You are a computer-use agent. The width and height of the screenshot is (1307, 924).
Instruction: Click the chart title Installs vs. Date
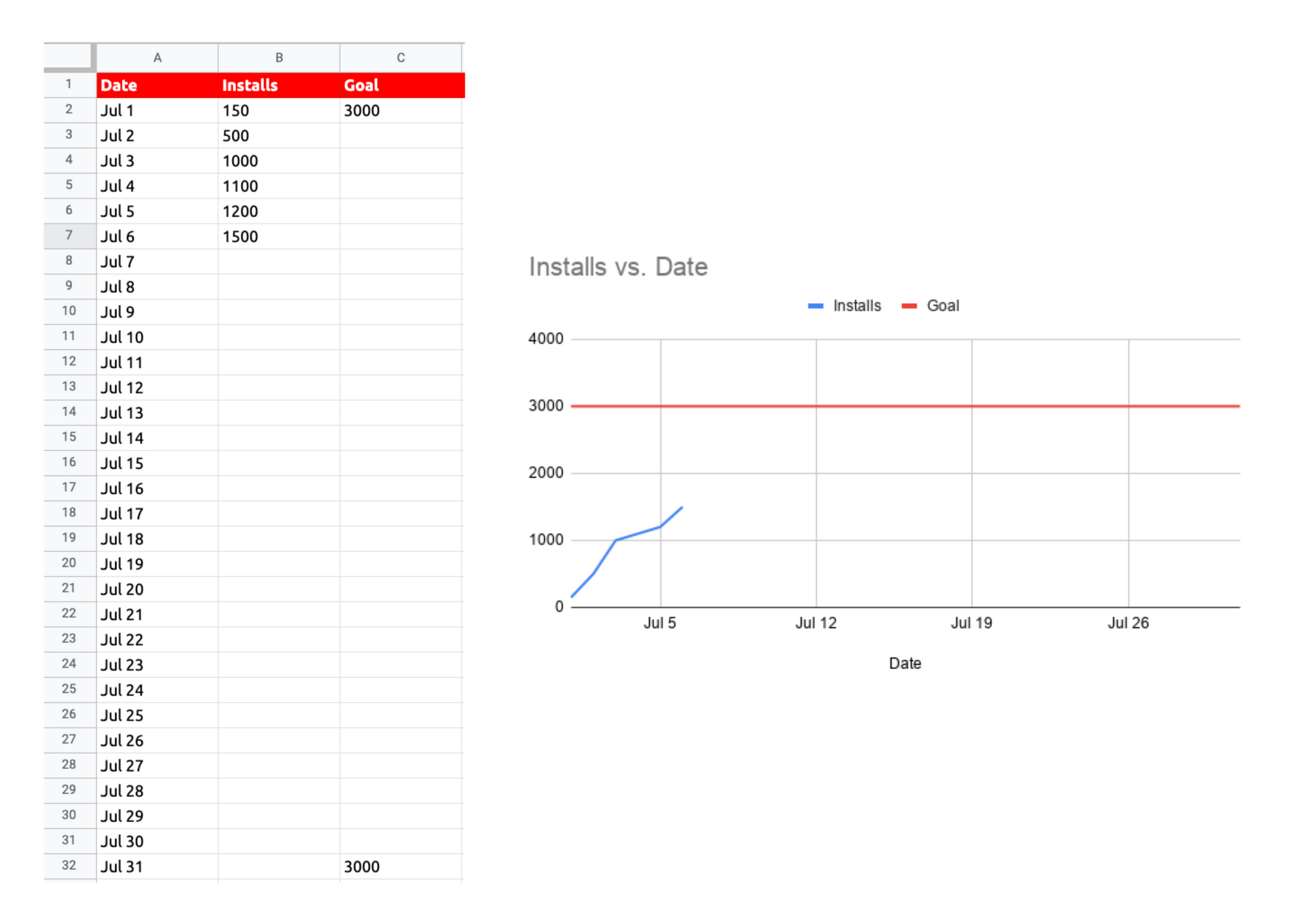[618, 267]
